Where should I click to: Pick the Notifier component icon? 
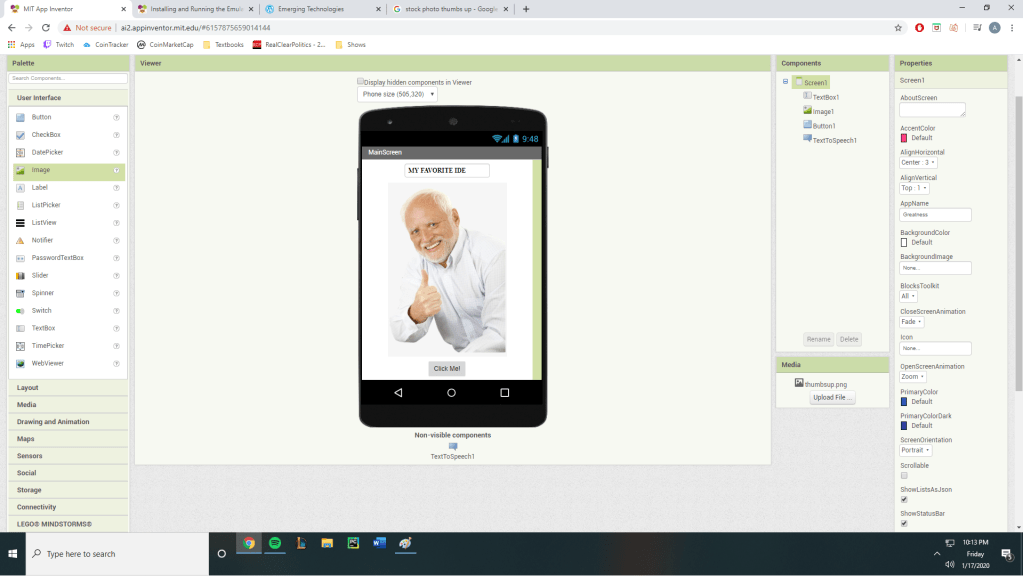20,240
